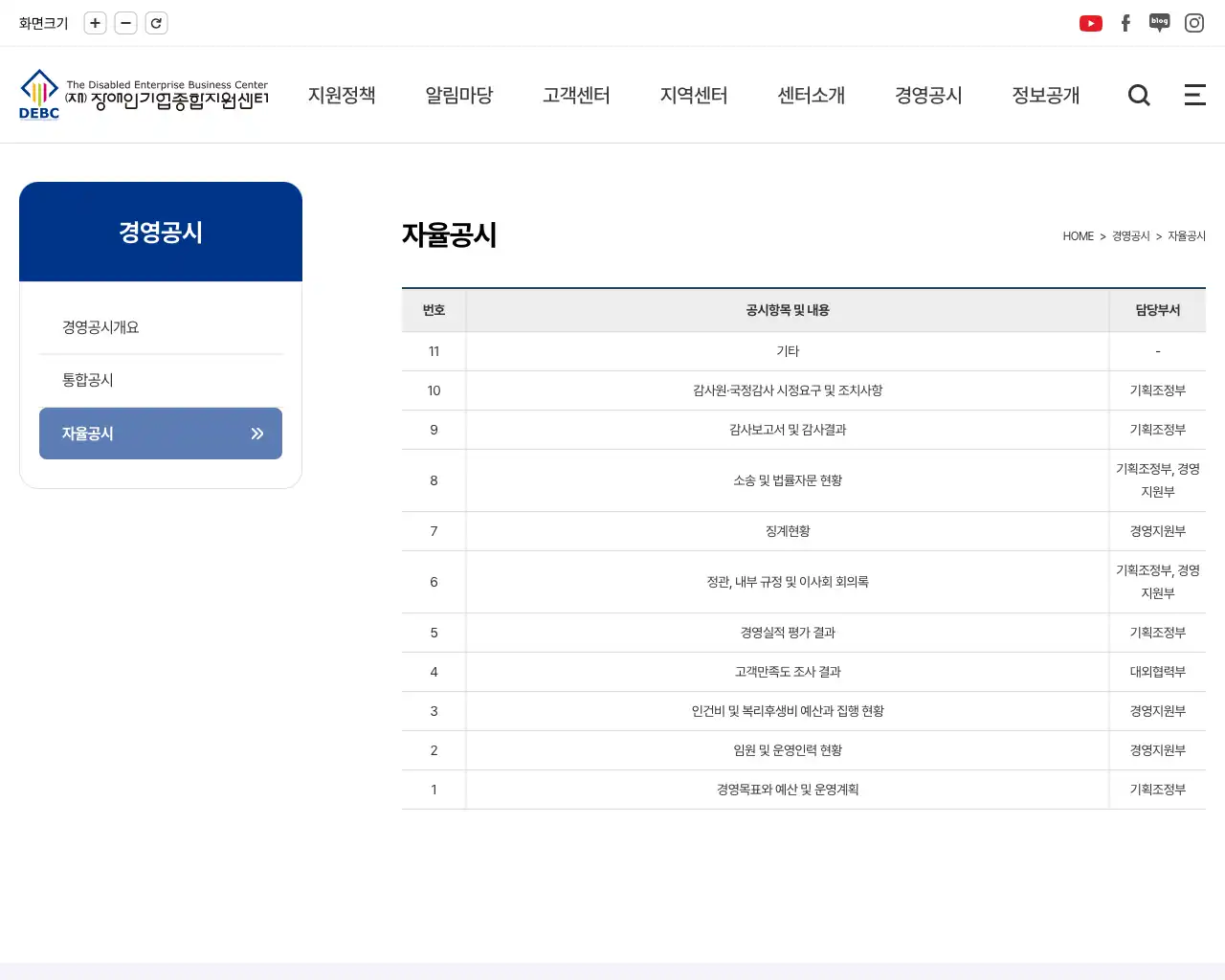This screenshot has height=980, width=1225.
Task: Select 경영공시개요 in the sidebar
Action: 100,327
